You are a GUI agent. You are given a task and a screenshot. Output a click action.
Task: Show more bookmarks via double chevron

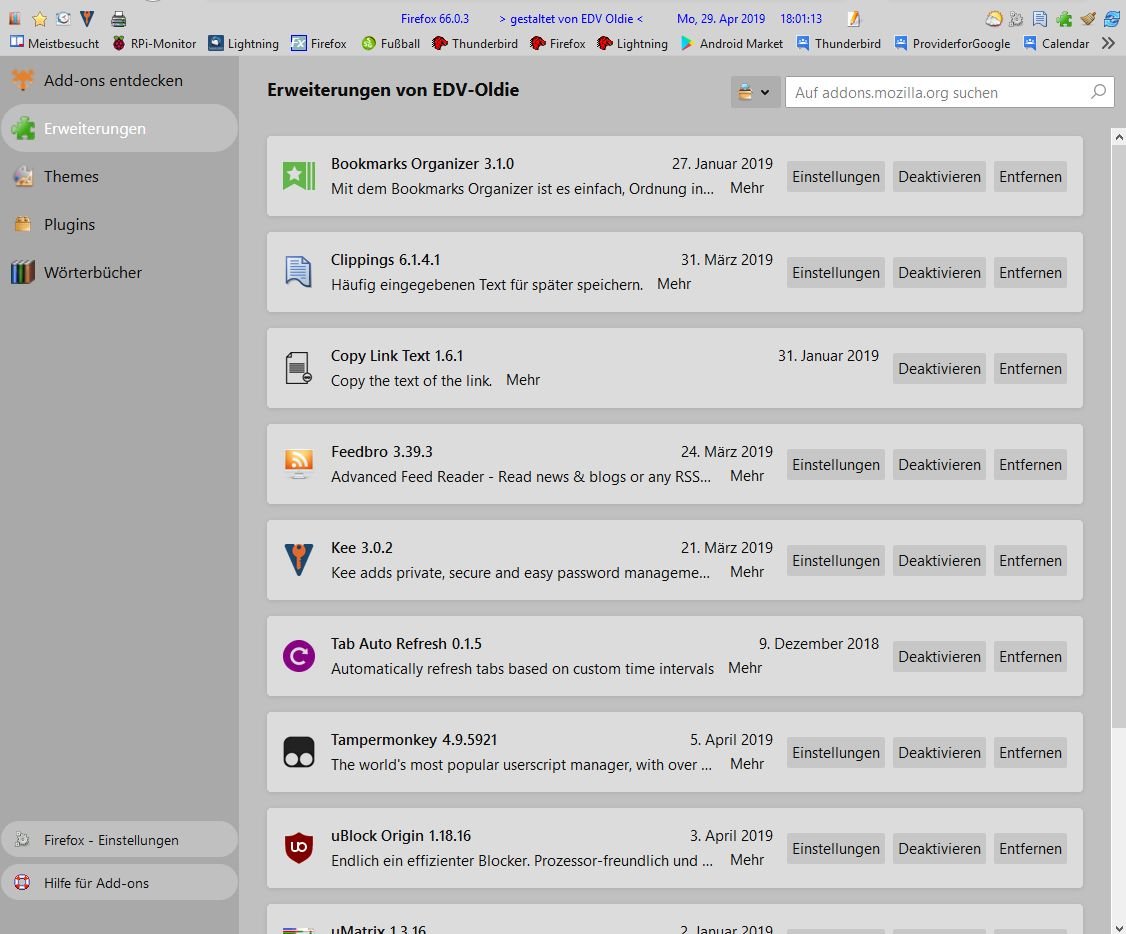1109,43
